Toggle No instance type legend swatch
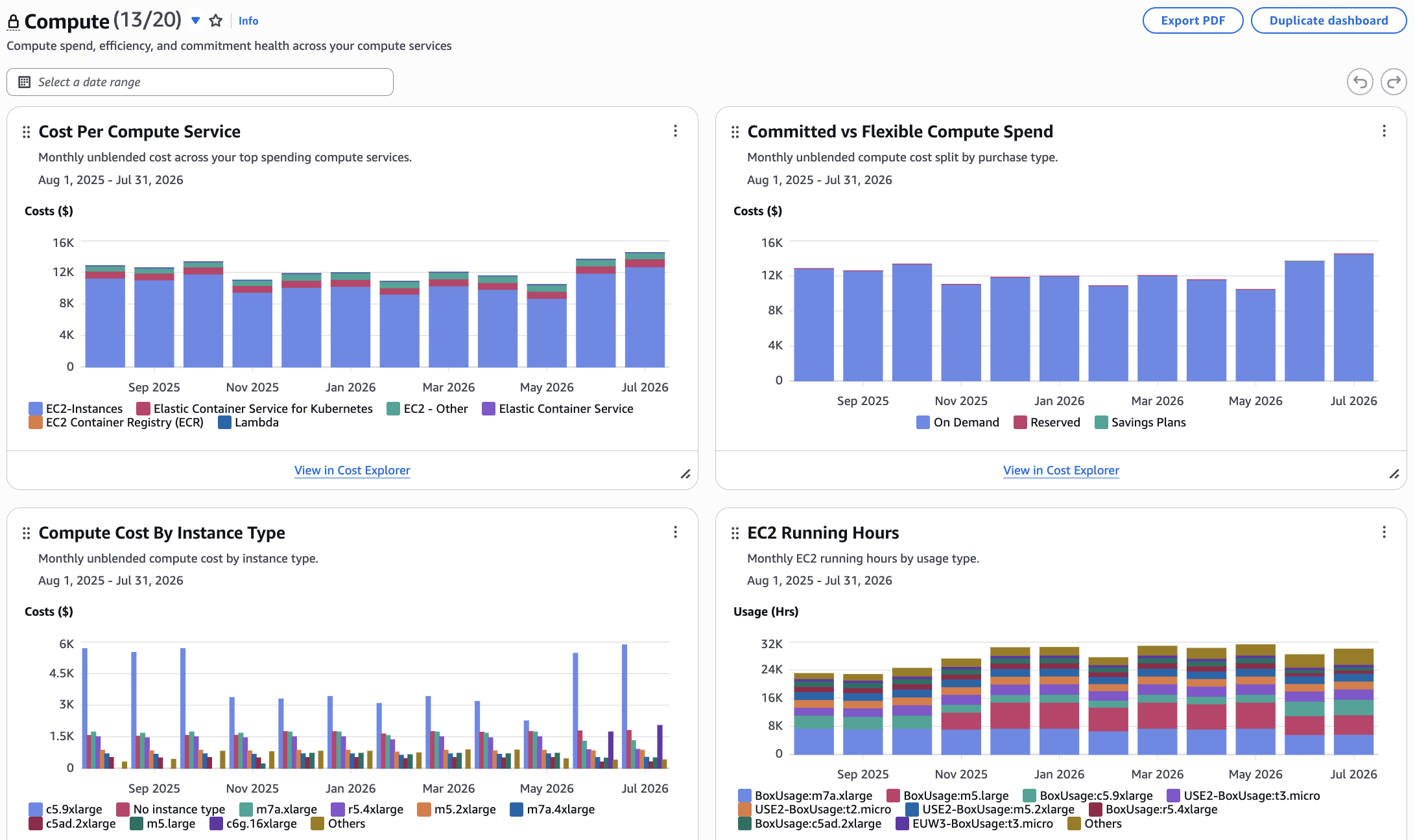This screenshot has height=840, width=1415. (x=123, y=809)
